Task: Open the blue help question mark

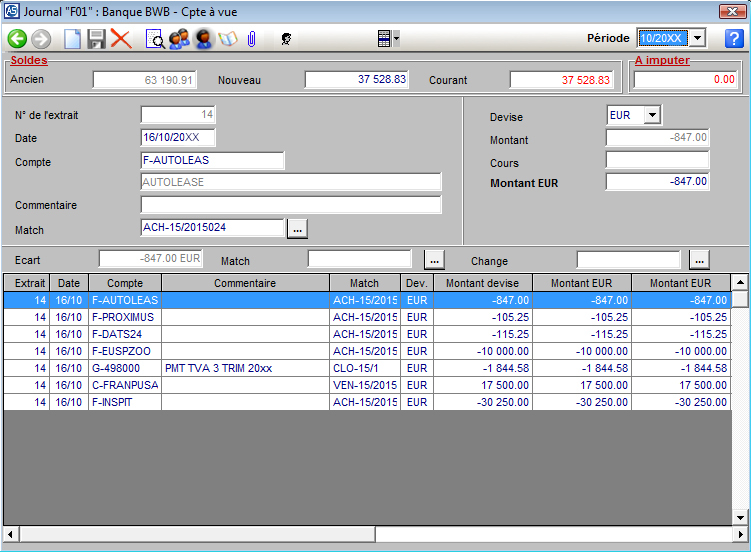Action: (x=733, y=39)
